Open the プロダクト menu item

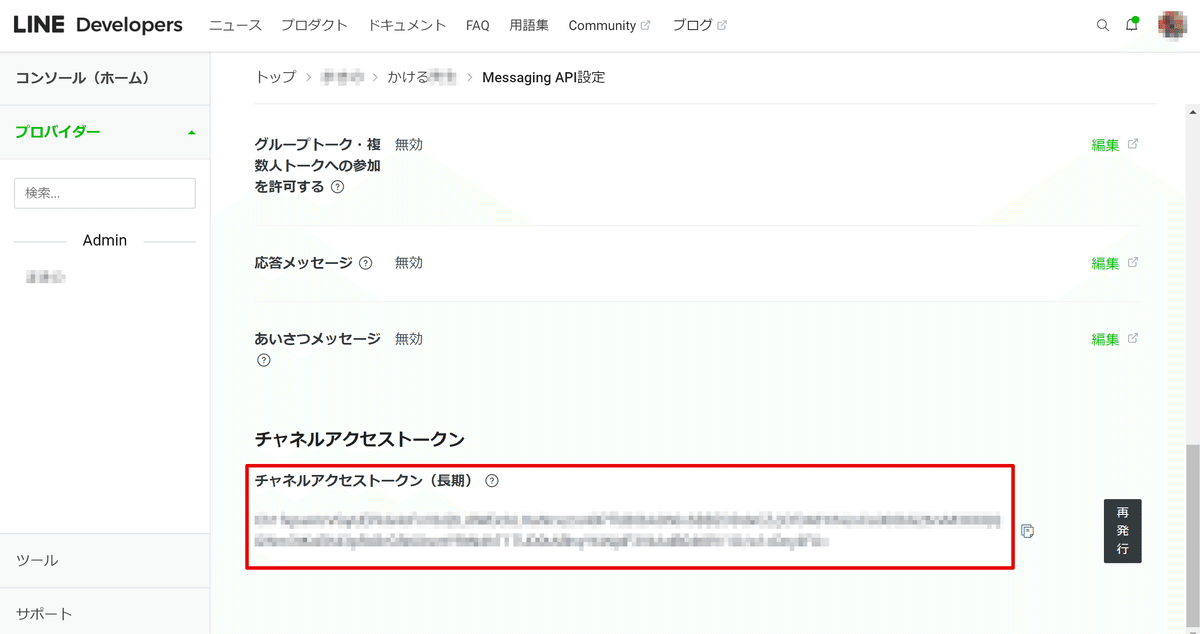[314, 25]
